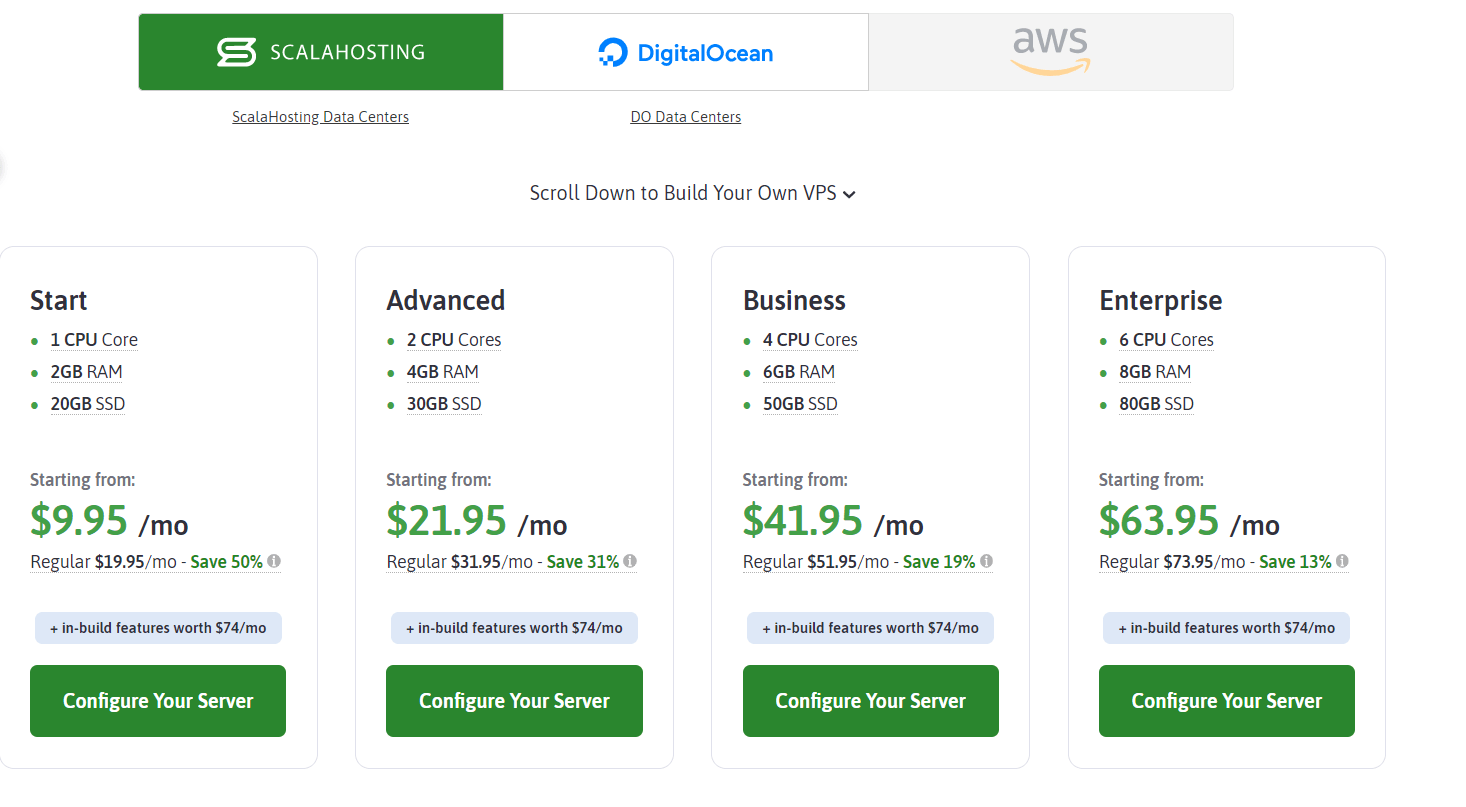
Task: Configure Your Server for Business plan
Action: (871, 701)
